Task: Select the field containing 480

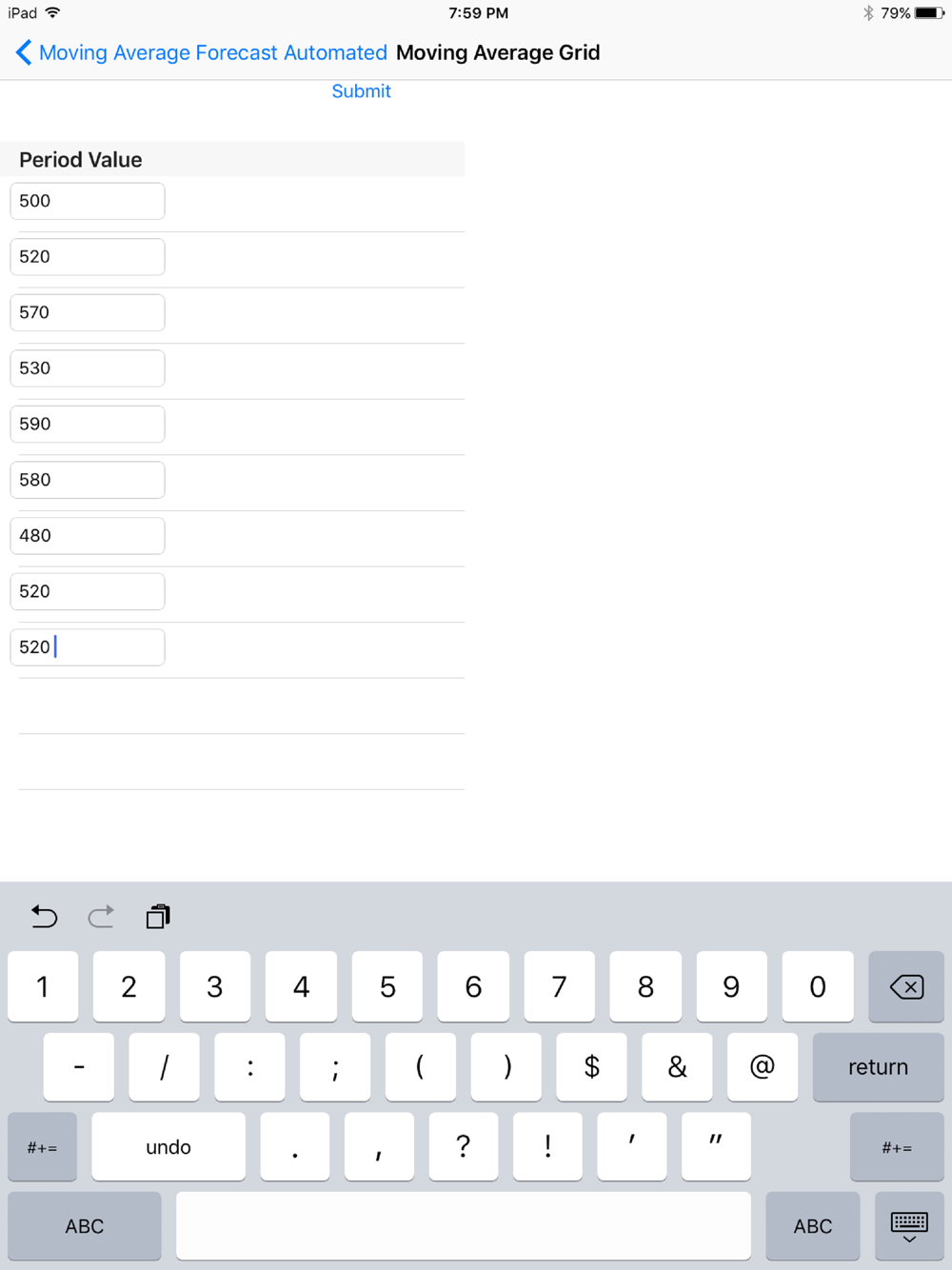Action: click(x=88, y=535)
